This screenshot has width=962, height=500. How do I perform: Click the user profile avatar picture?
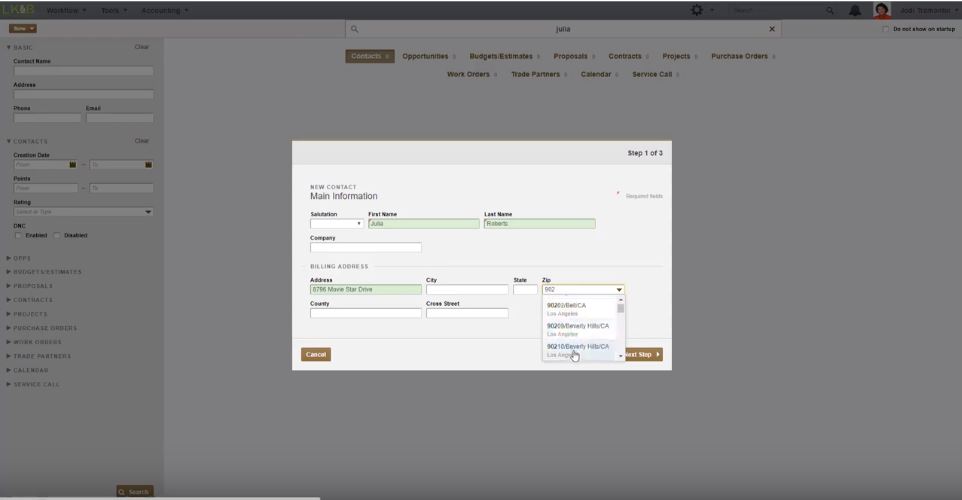pos(882,10)
